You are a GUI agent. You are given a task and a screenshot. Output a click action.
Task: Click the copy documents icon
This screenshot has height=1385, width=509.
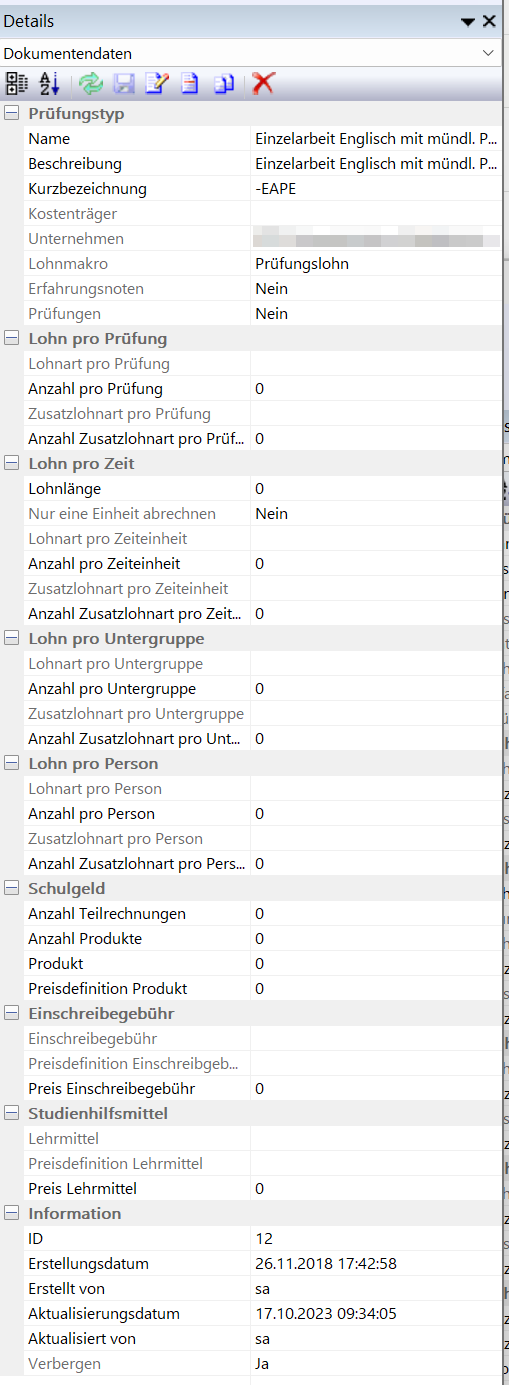click(222, 83)
